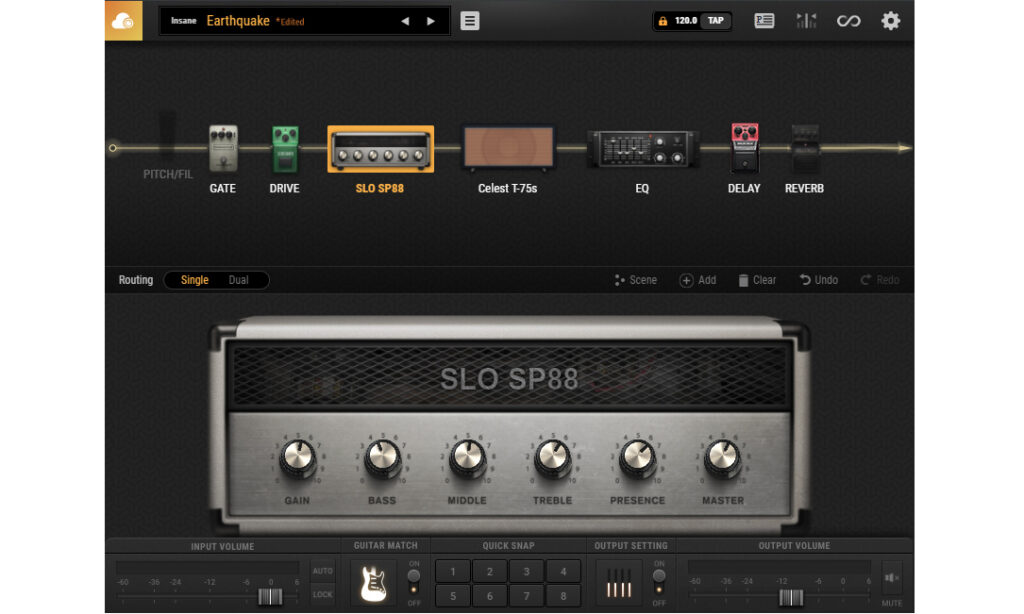This screenshot has width=1024, height=614.
Task: Open the Output Setting EQ icon
Action: click(x=619, y=583)
